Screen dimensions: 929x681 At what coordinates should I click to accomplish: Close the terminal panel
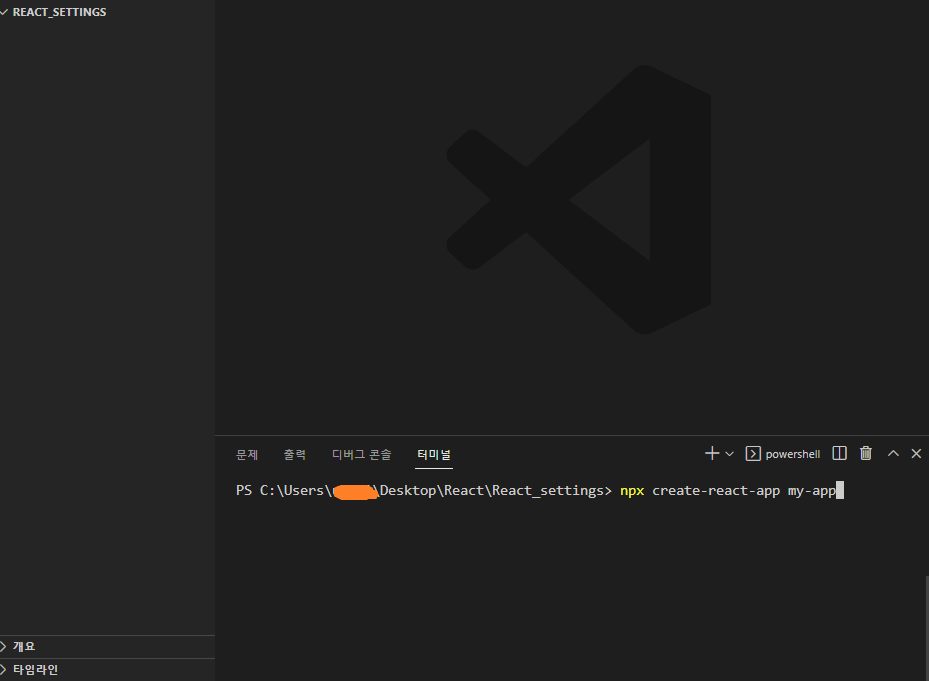tap(916, 453)
